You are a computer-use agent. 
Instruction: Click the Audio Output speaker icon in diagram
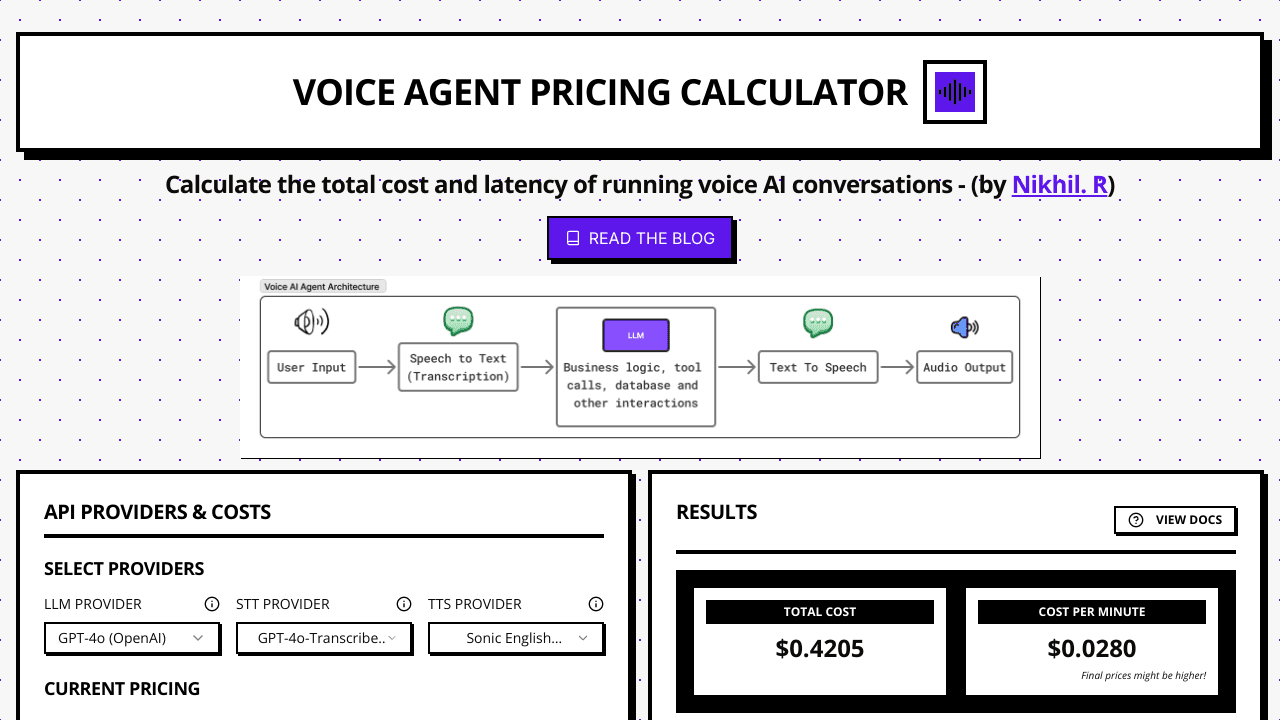click(964, 327)
